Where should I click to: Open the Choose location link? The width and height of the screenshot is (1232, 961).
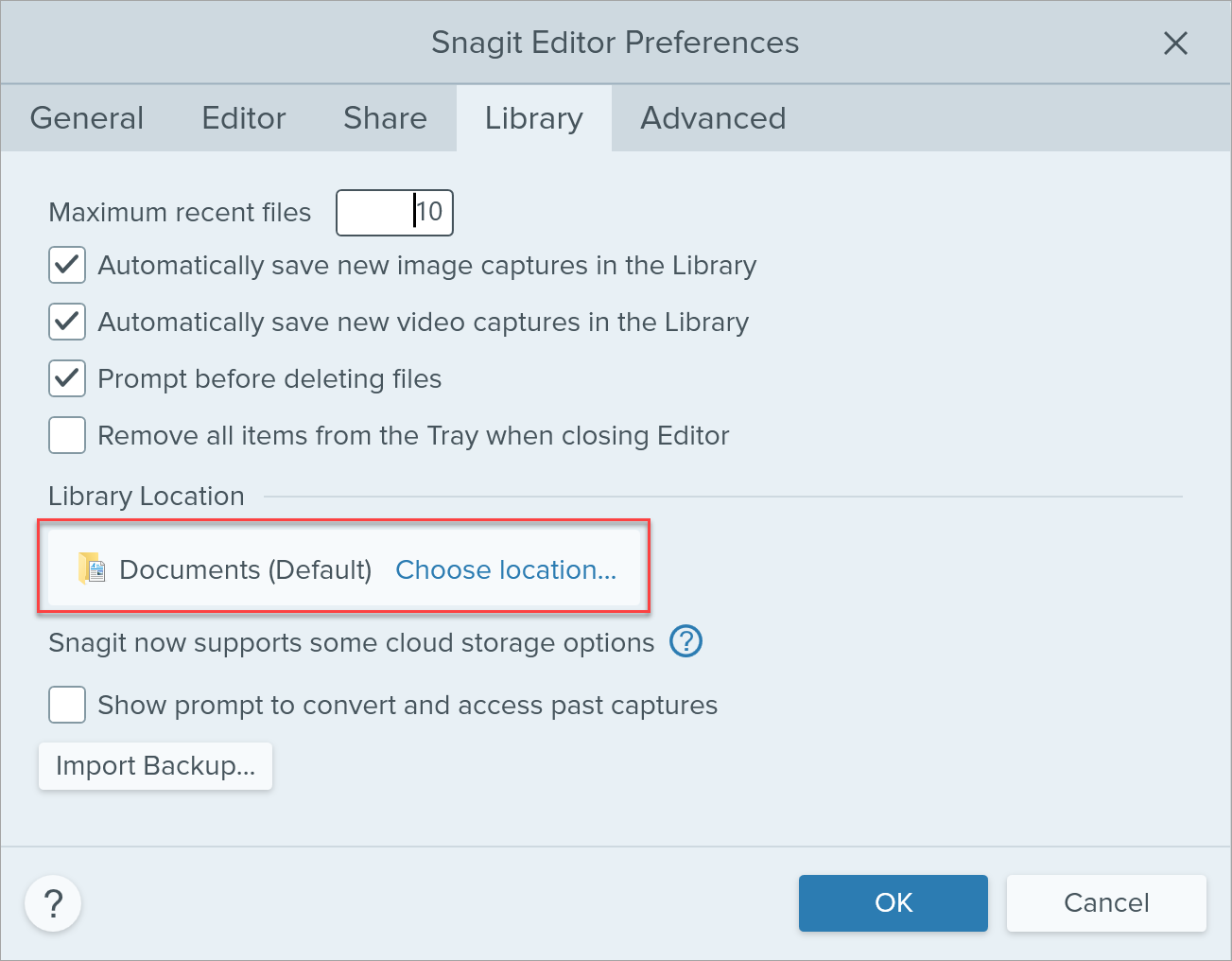tap(506, 569)
